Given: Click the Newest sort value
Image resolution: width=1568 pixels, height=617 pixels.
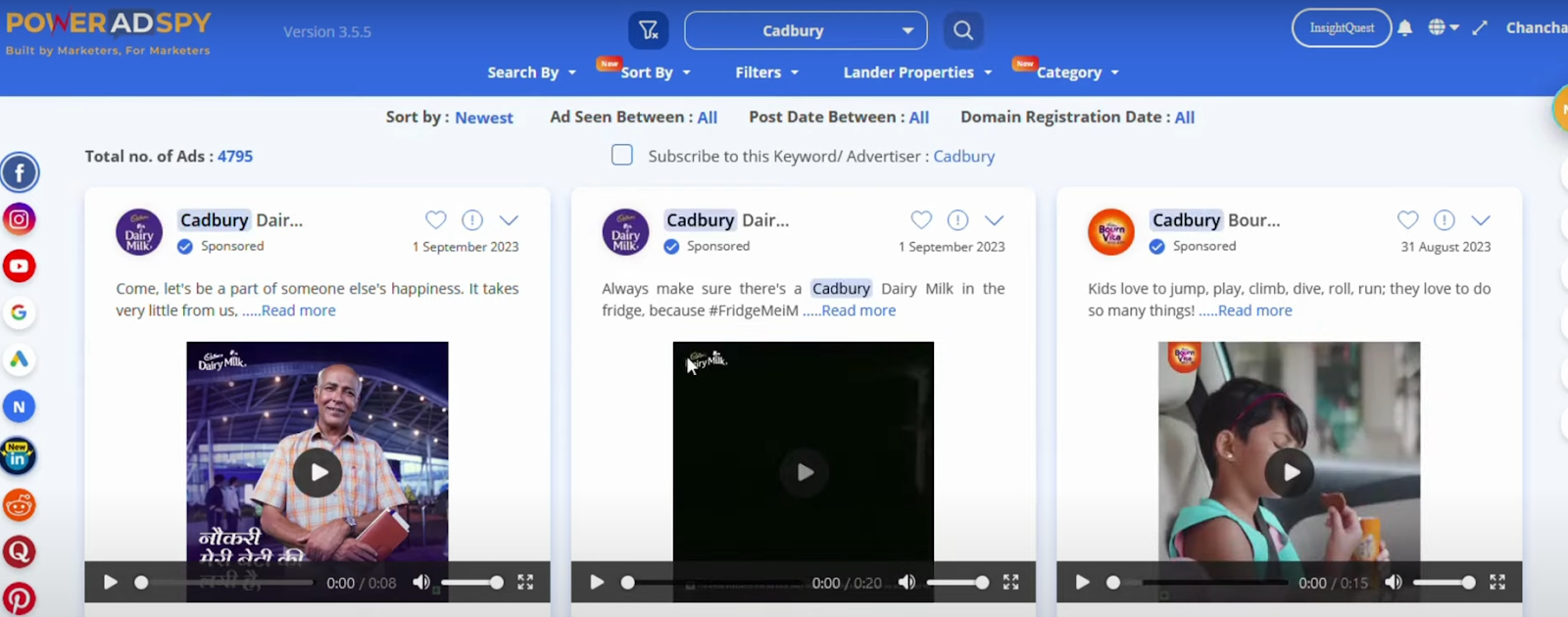Looking at the screenshot, I should pyautogui.click(x=484, y=118).
